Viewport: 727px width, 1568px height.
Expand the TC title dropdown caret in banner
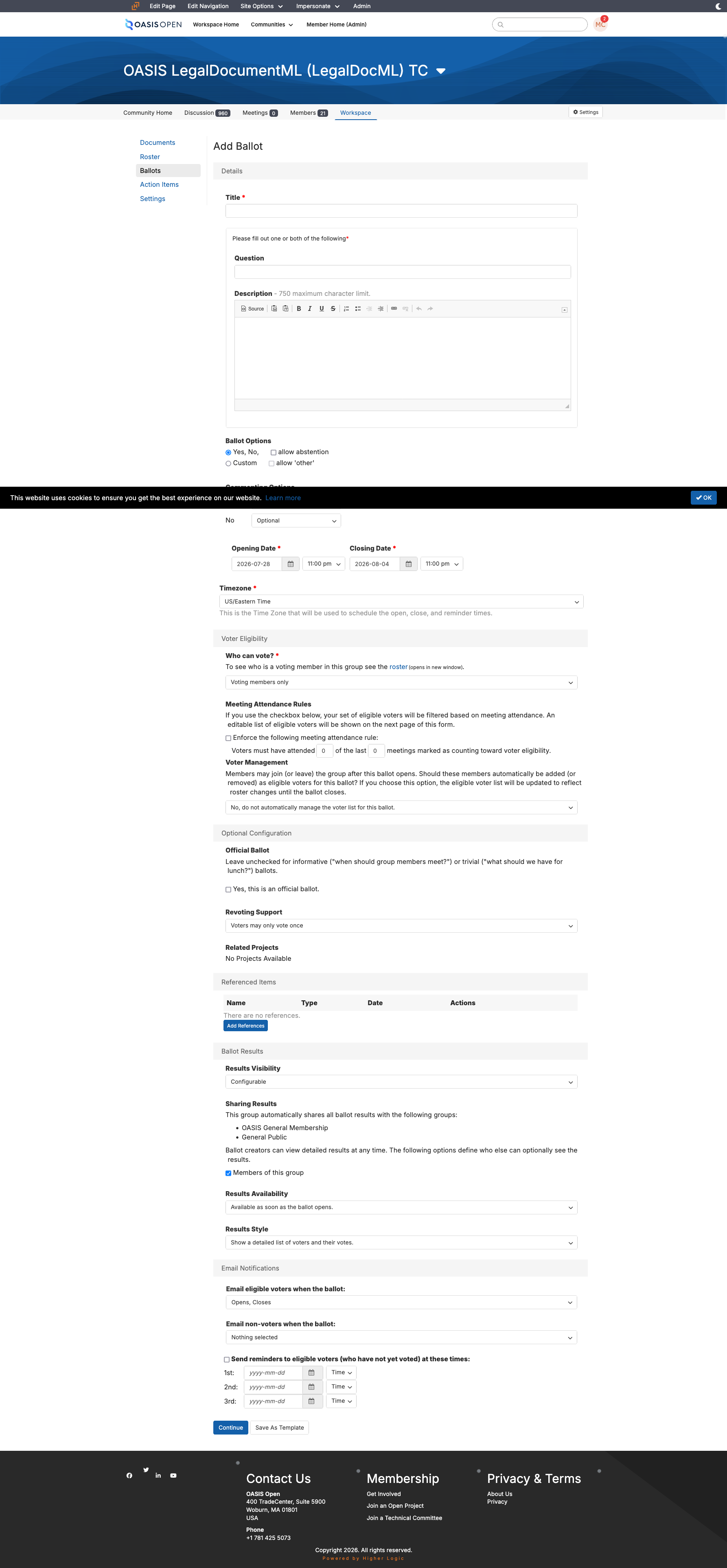[441, 71]
